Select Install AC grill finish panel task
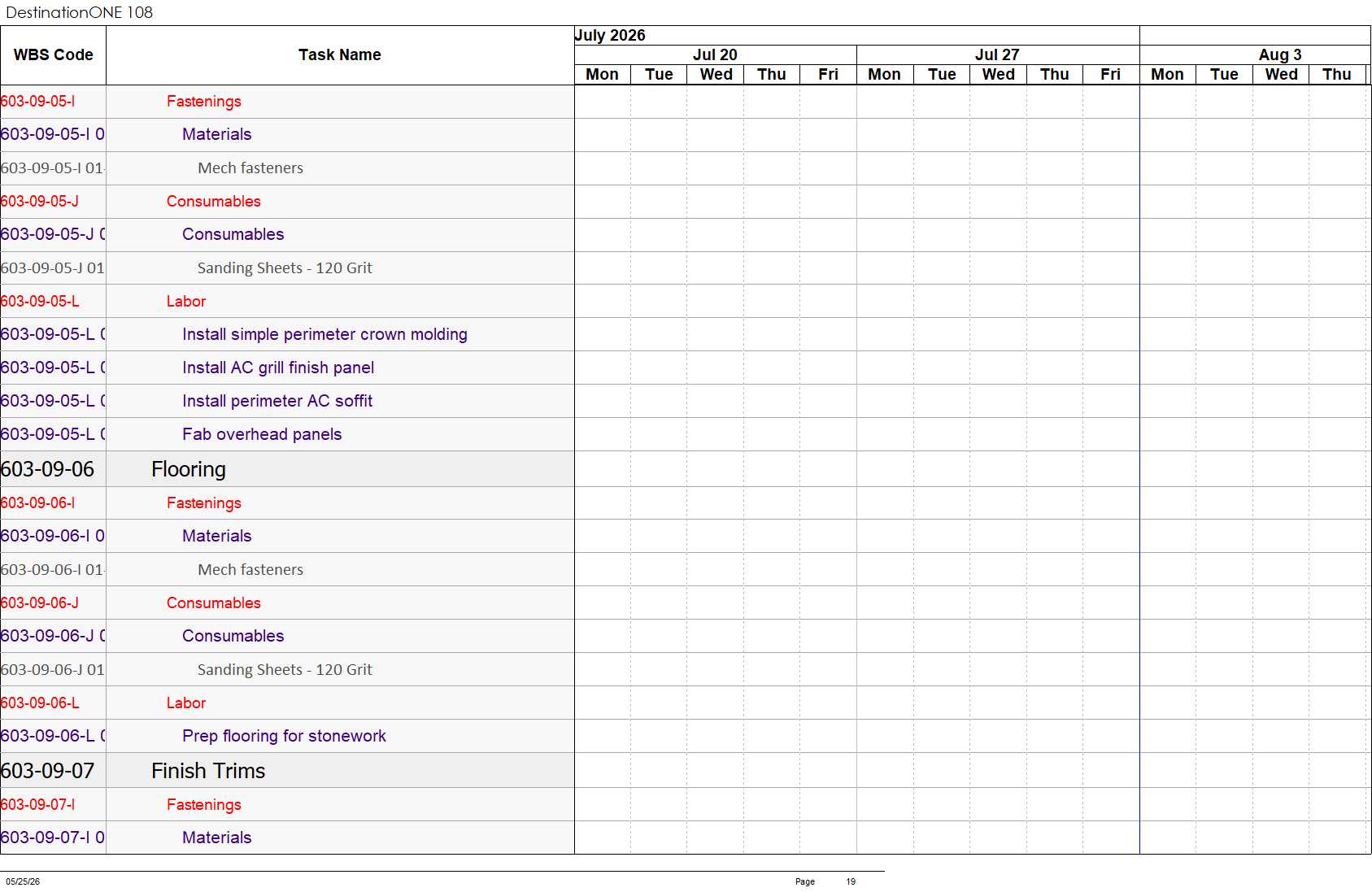 (278, 368)
